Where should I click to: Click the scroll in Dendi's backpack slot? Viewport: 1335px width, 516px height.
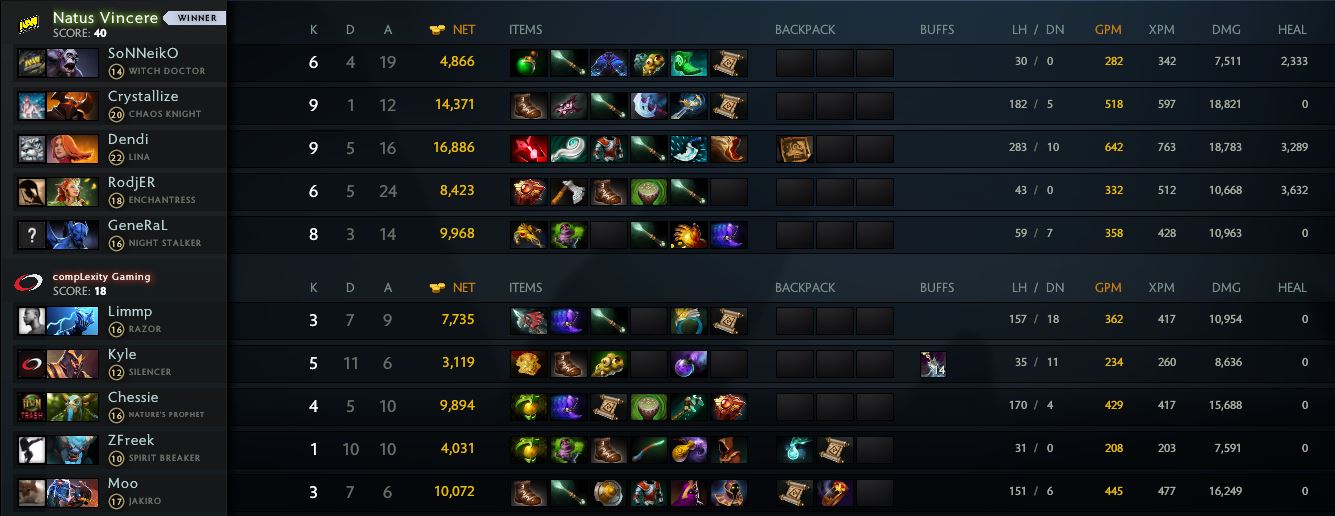pyautogui.click(x=795, y=149)
